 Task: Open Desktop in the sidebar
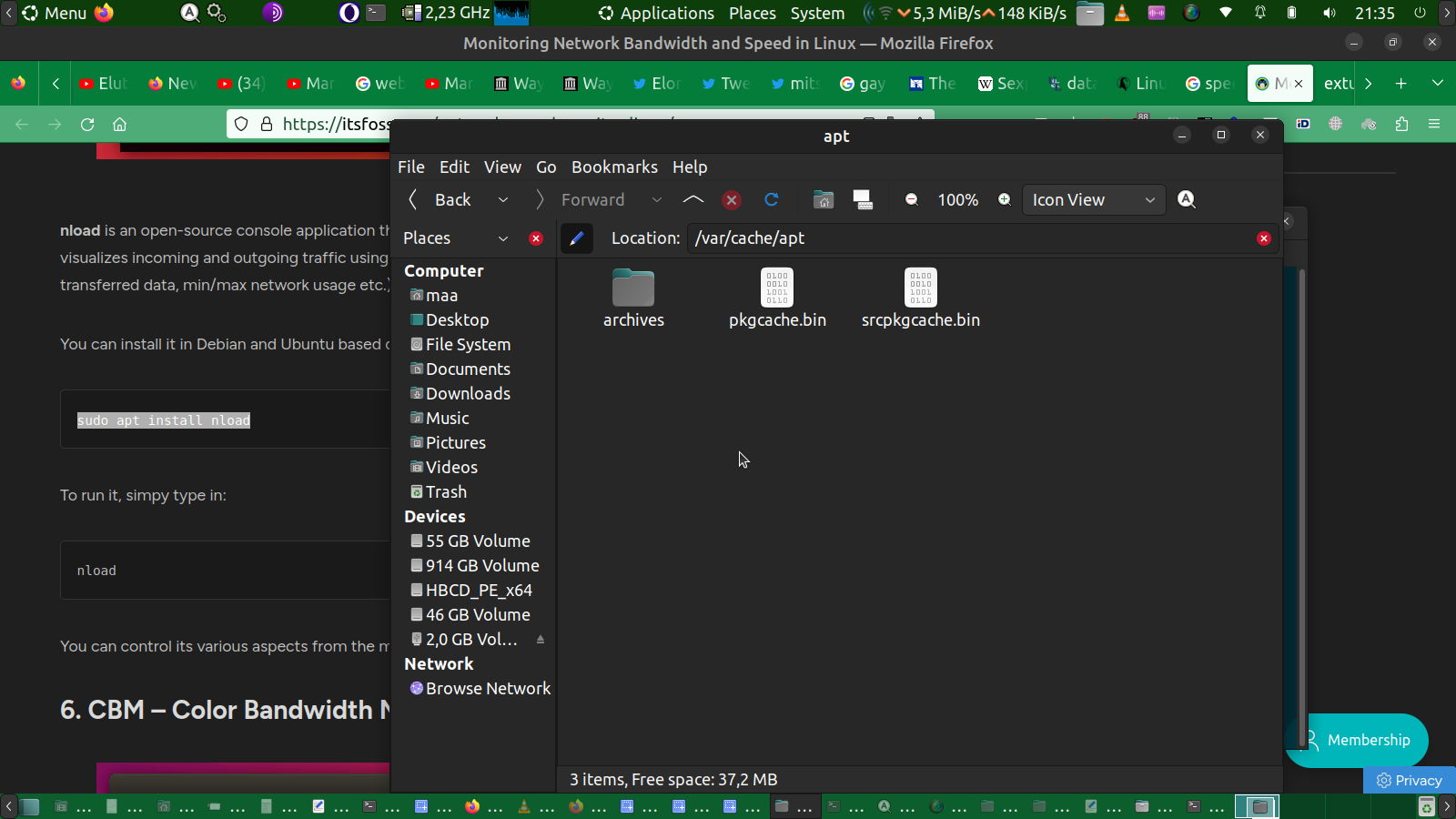tap(450, 320)
